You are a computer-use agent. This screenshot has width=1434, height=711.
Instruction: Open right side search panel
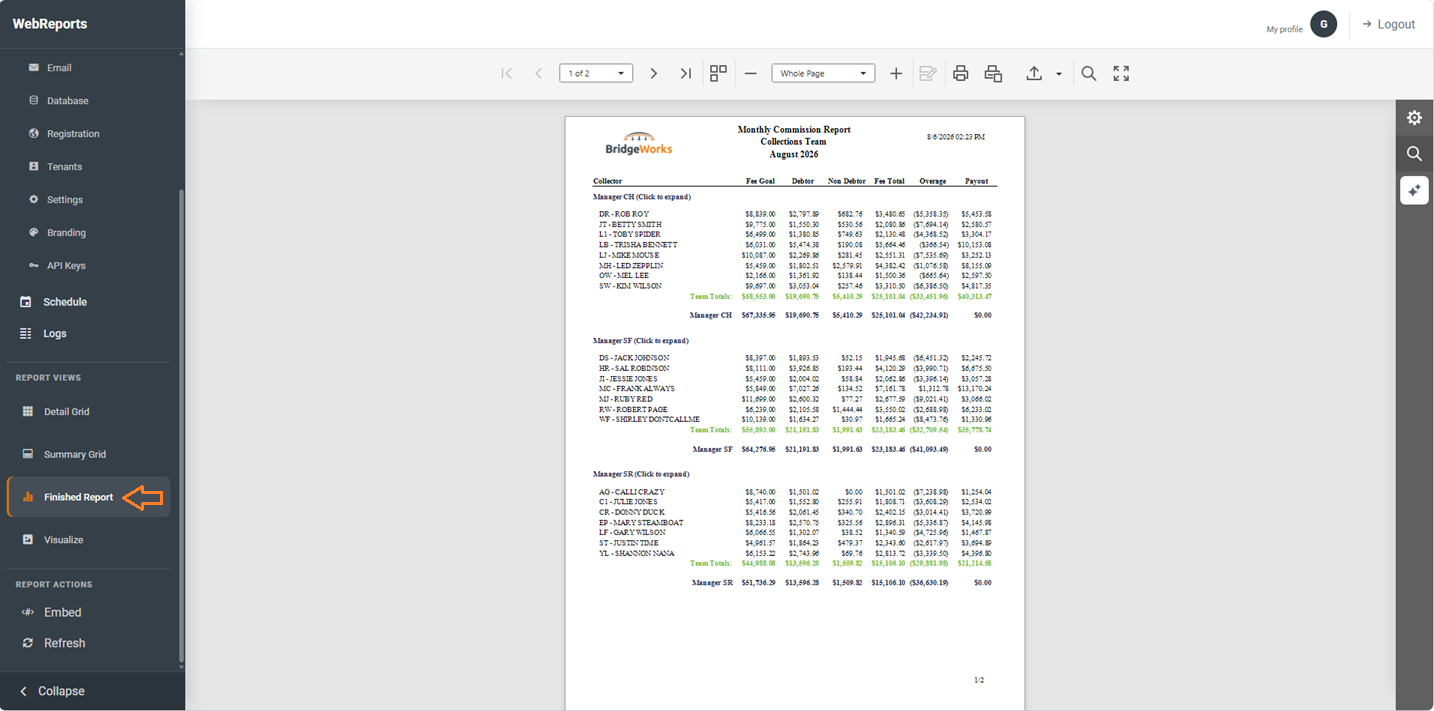point(1414,154)
